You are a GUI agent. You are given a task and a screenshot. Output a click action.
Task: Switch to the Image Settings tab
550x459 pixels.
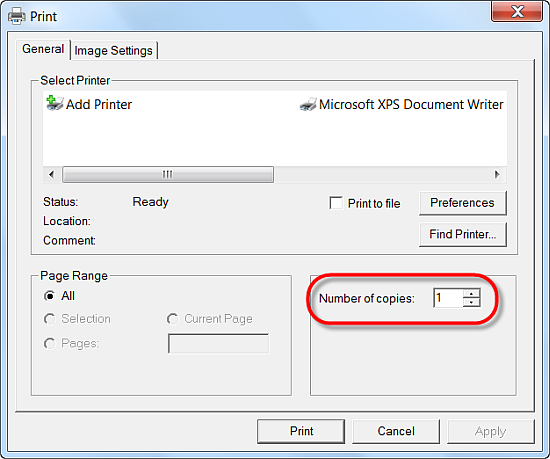pos(114,50)
